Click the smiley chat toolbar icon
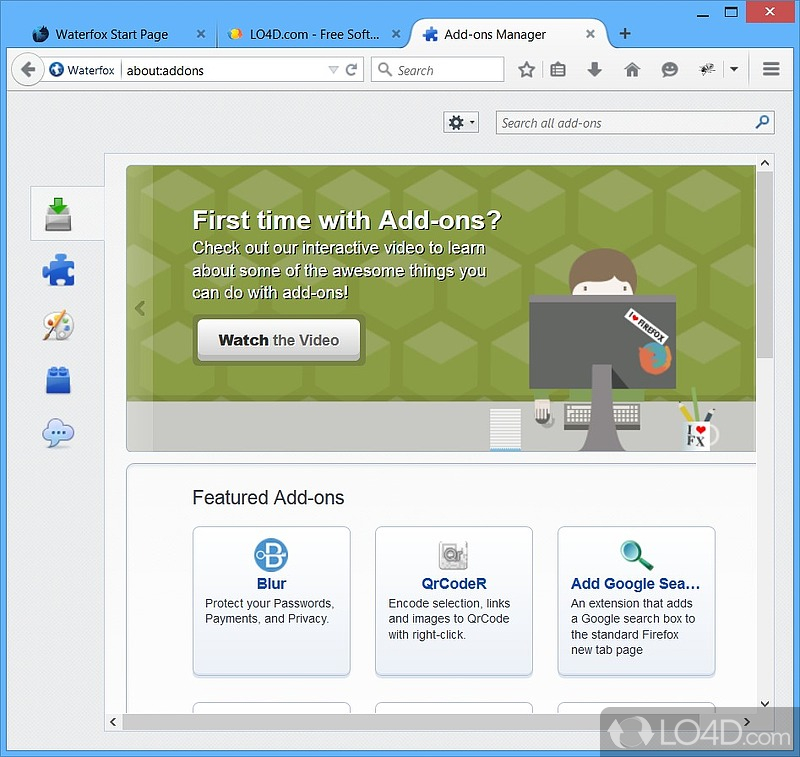Viewport: 800px width, 757px height. point(669,70)
